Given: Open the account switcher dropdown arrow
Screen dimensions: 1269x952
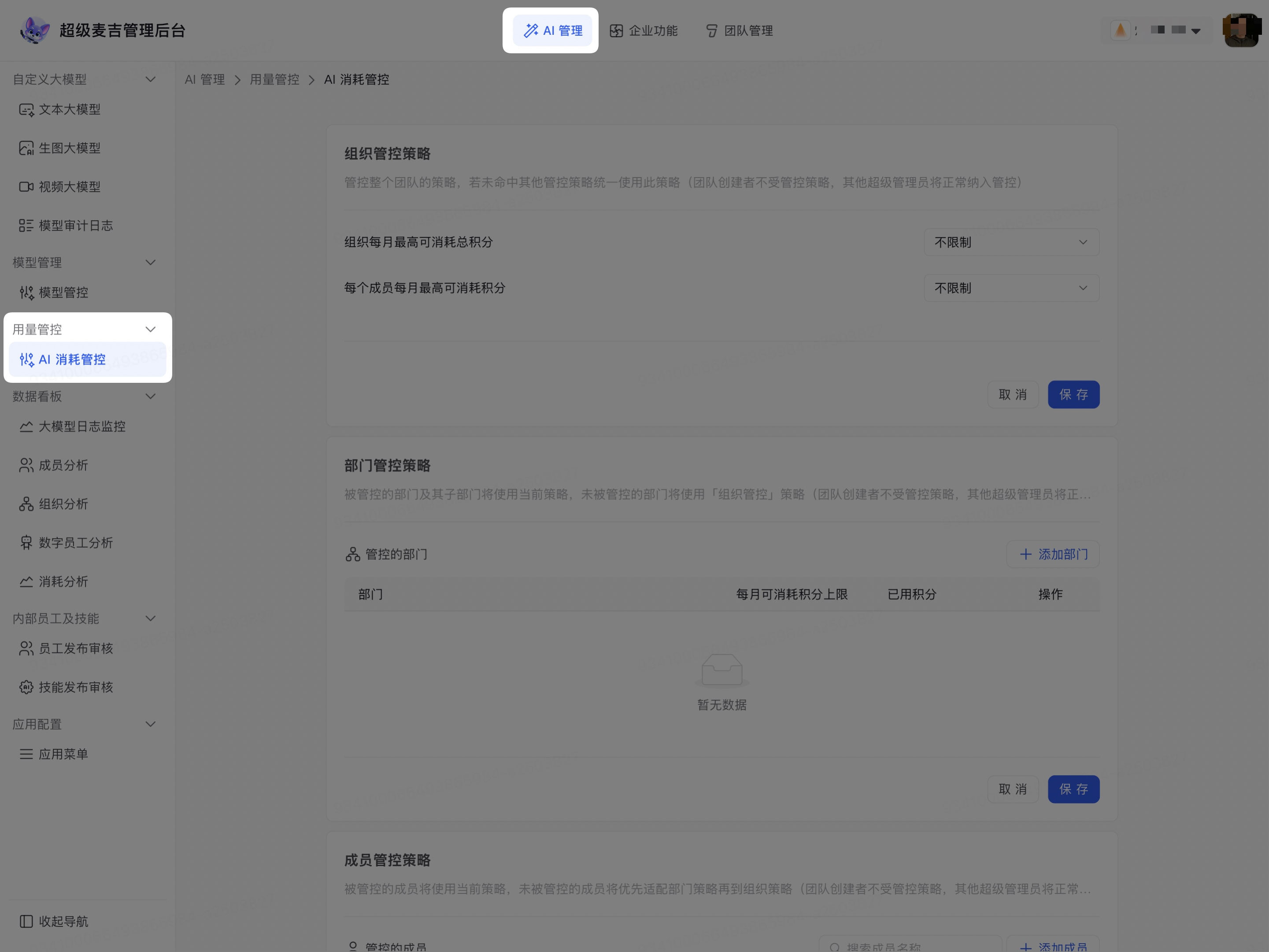Looking at the screenshot, I should 1195,31.
